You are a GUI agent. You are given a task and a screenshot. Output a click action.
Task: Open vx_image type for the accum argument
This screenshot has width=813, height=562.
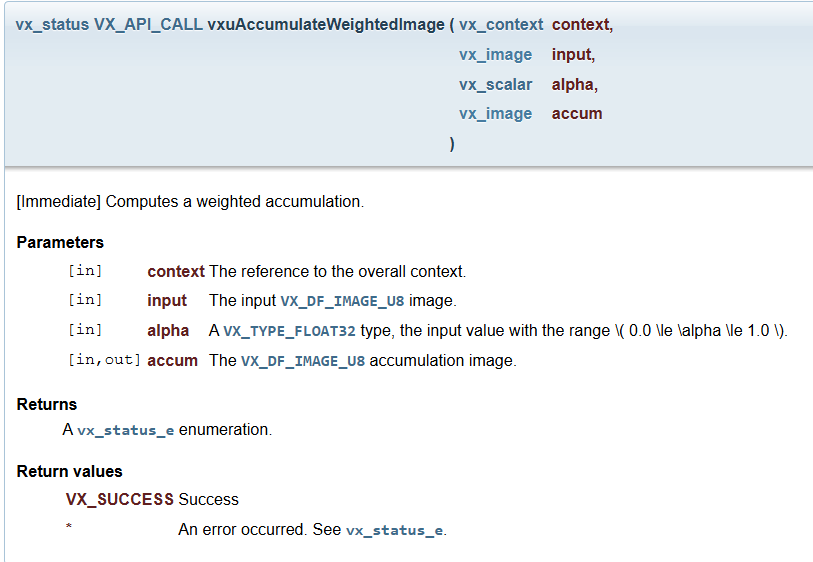[x=496, y=114]
